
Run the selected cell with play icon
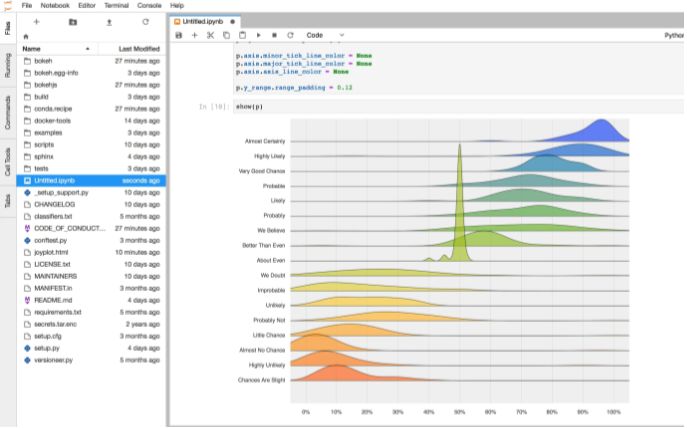(x=259, y=35)
